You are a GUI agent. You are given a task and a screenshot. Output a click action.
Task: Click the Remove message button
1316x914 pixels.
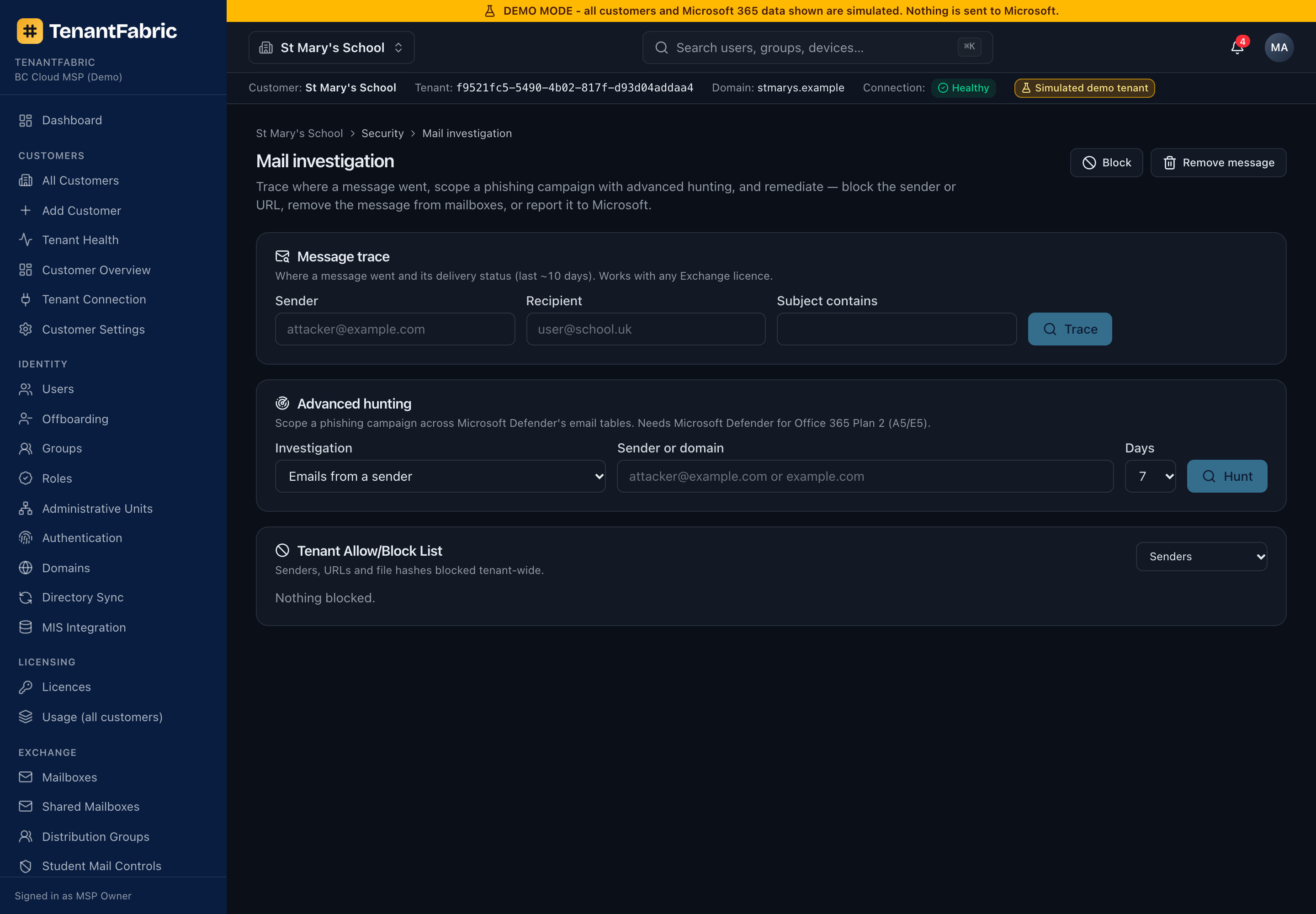tap(1219, 163)
